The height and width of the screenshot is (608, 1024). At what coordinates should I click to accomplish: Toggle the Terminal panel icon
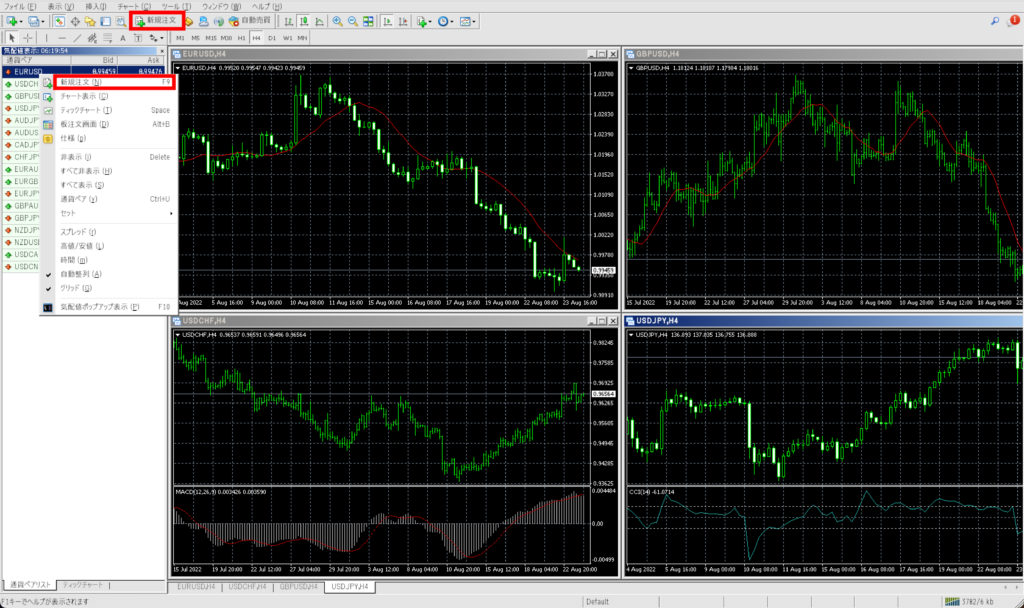(x=105, y=22)
